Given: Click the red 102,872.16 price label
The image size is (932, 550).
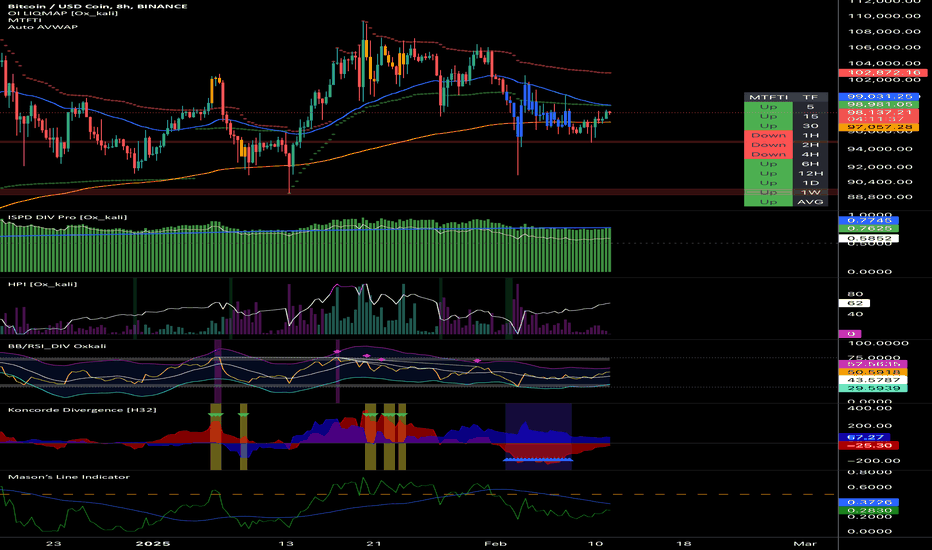Looking at the screenshot, I should pyautogui.click(x=883, y=73).
